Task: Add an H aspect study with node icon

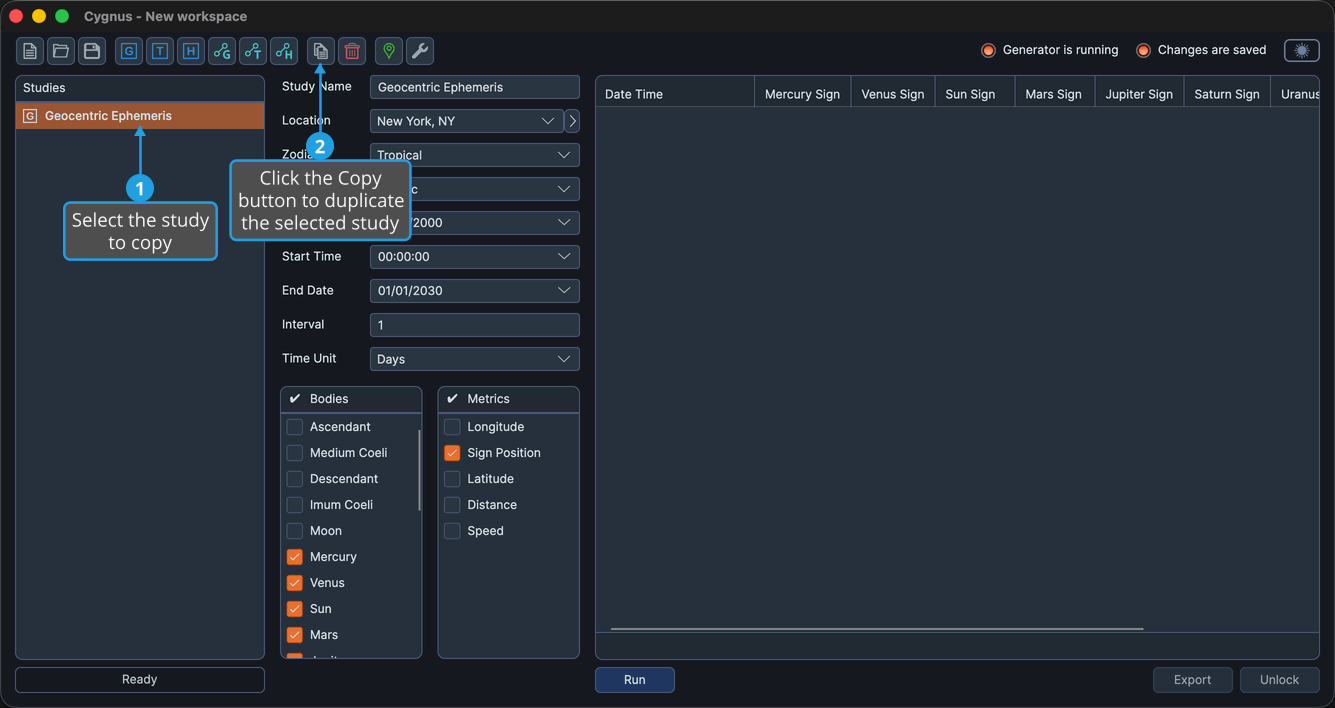Action: click(284, 51)
